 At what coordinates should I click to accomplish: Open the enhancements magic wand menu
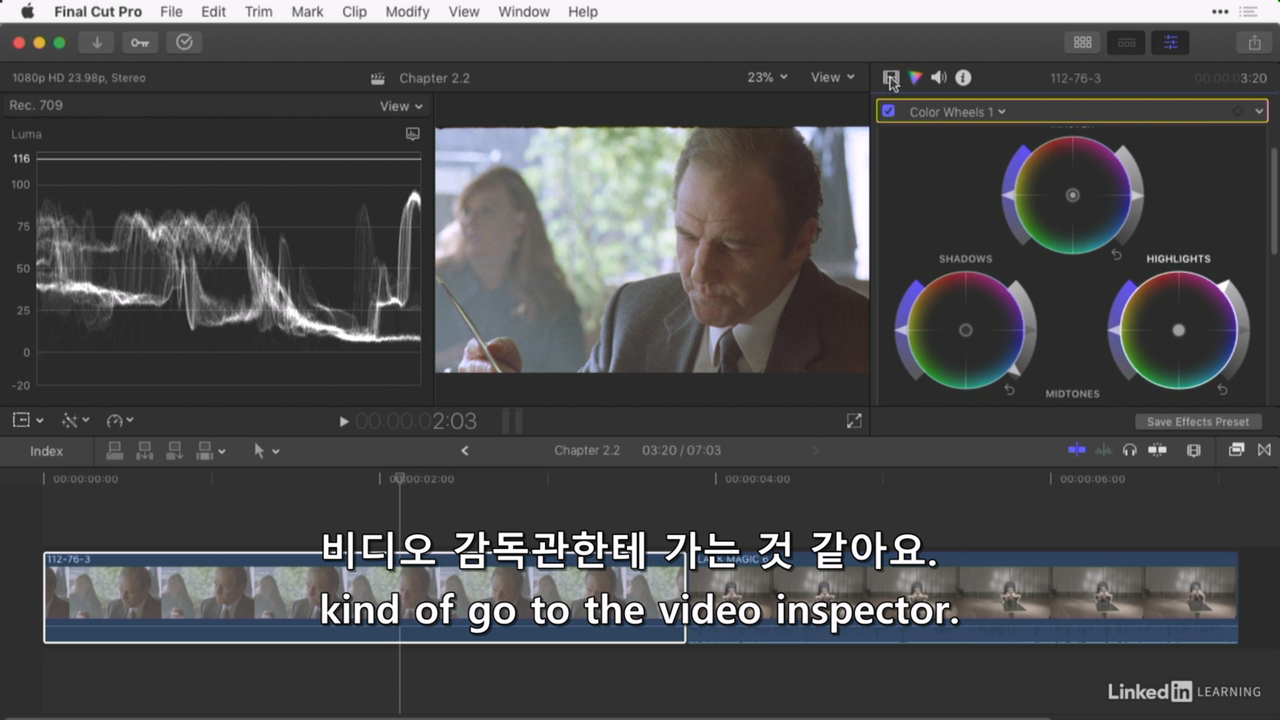click(75, 421)
